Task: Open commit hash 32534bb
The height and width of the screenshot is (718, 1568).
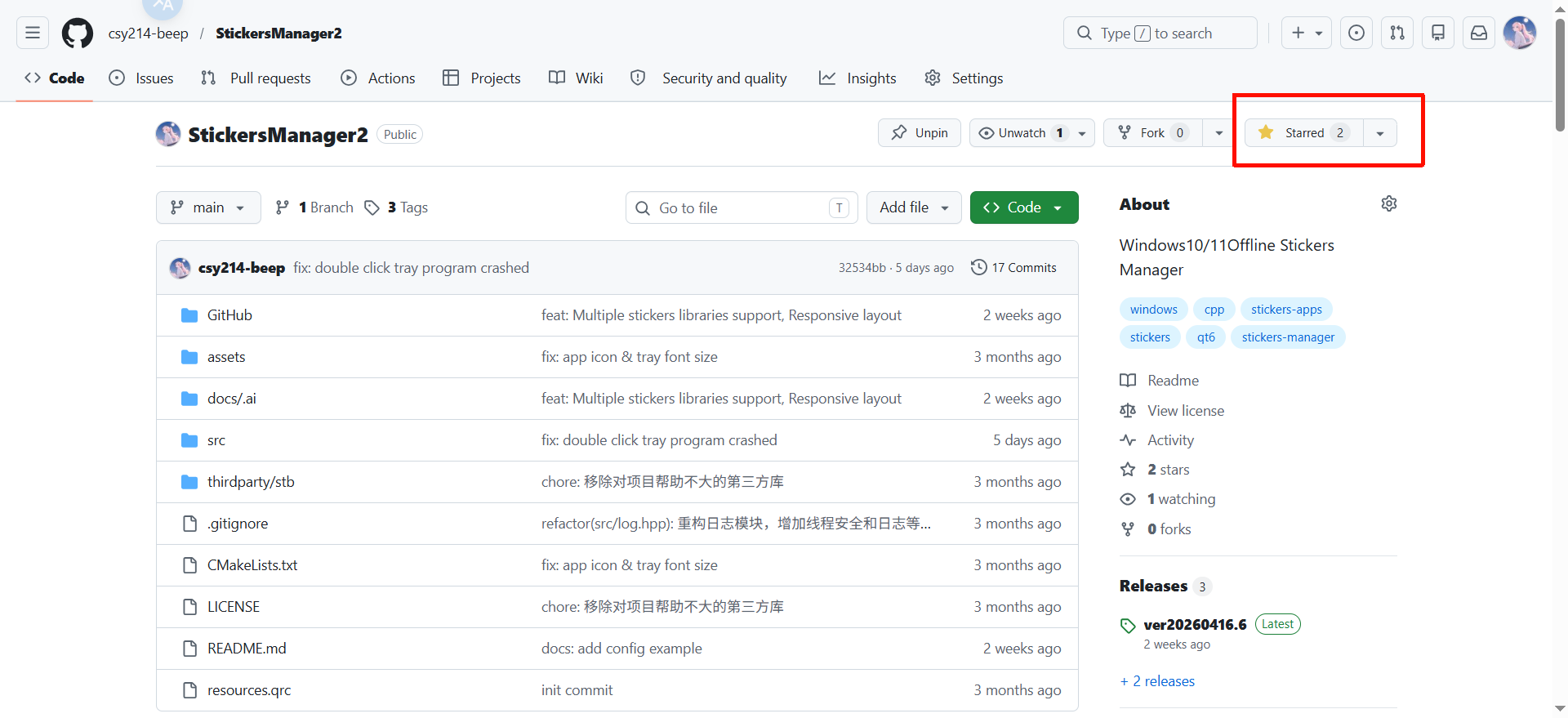Action: point(862,268)
